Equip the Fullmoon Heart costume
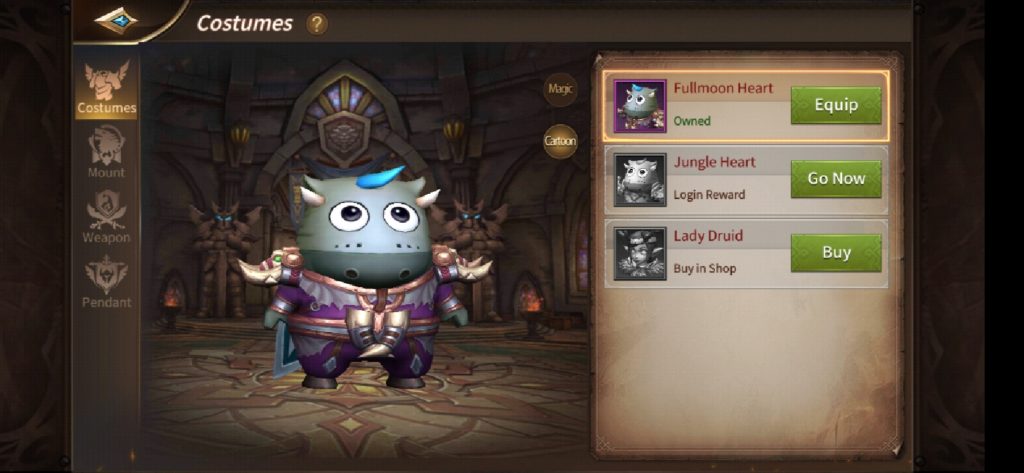1024x473 pixels. [836, 105]
